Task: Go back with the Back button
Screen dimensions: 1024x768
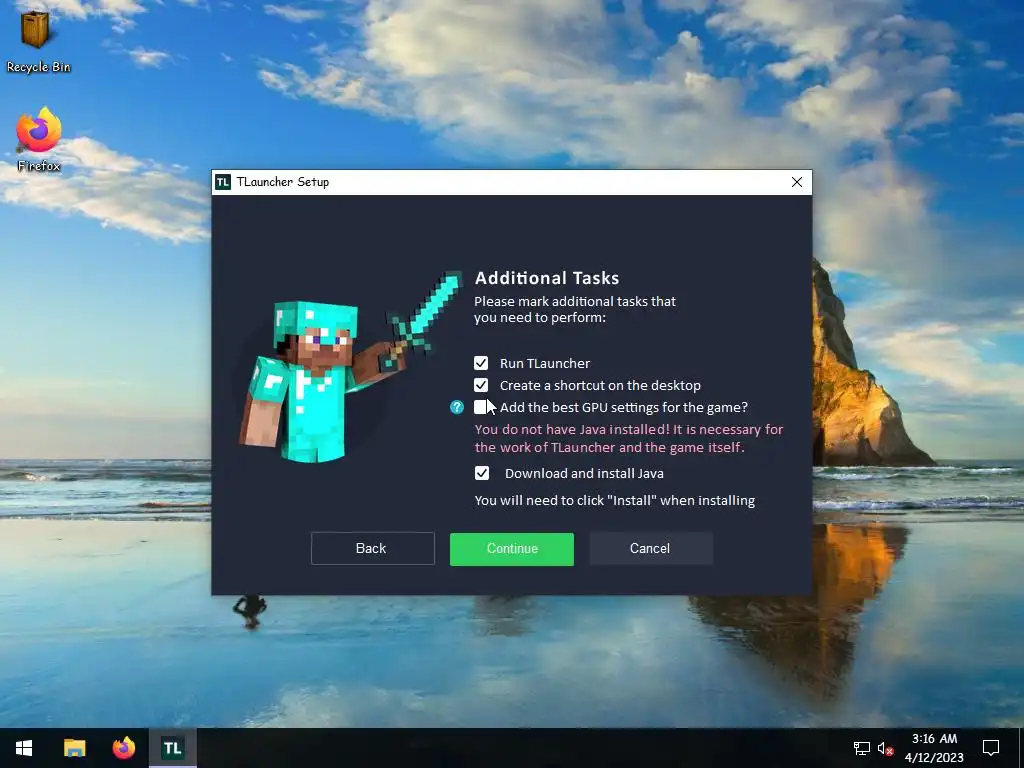Action: [x=373, y=549]
